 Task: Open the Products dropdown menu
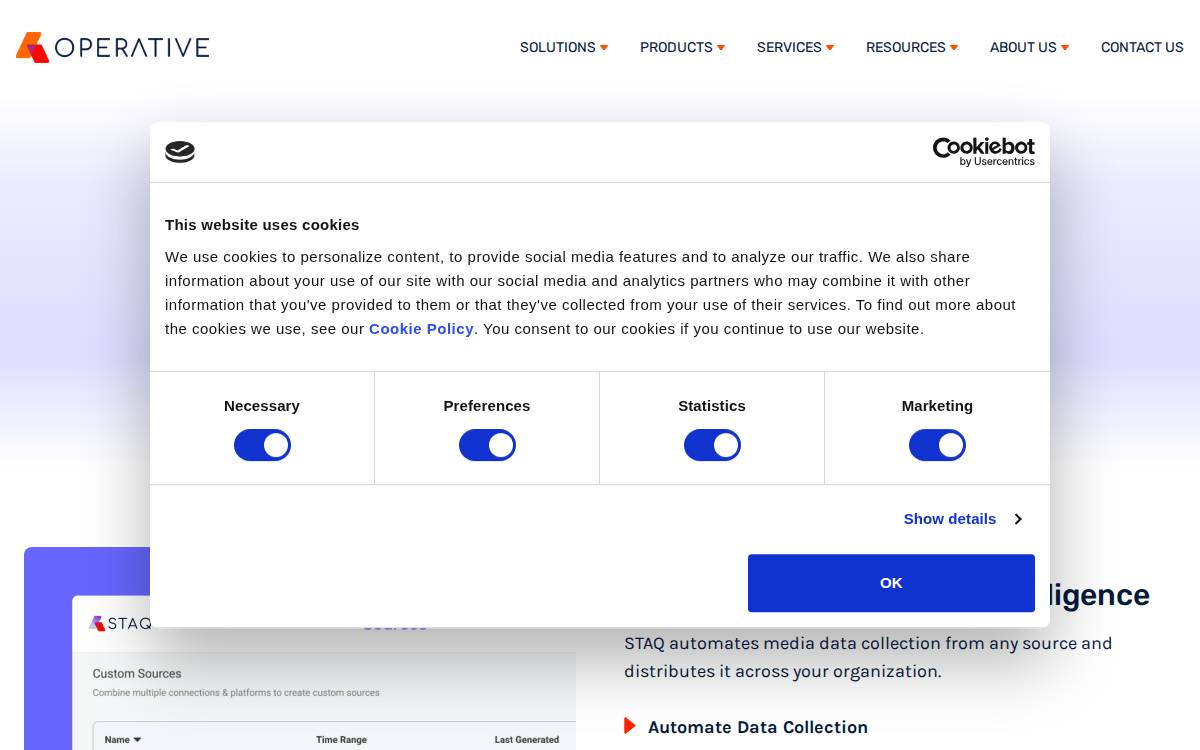pyautogui.click(x=683, y=47)
